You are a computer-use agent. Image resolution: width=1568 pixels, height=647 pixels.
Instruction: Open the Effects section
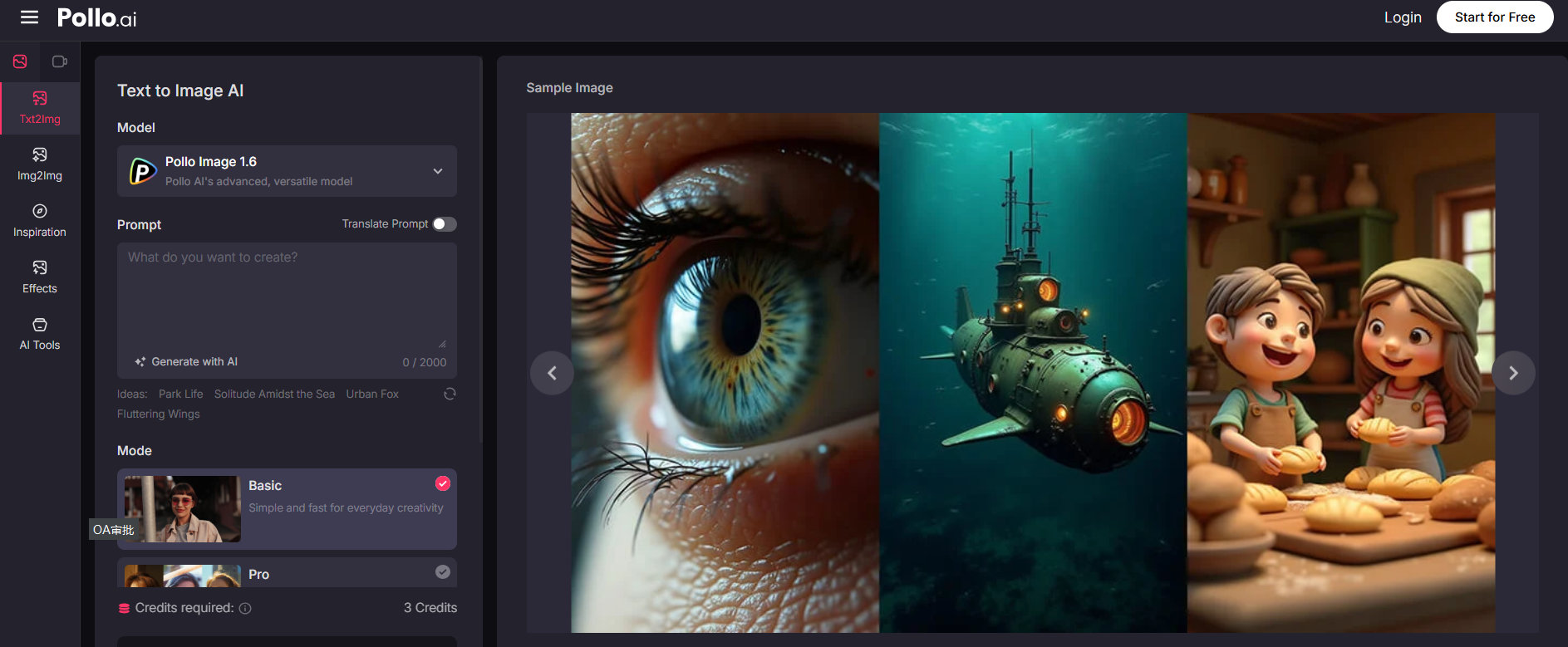(x=40, y=277)
